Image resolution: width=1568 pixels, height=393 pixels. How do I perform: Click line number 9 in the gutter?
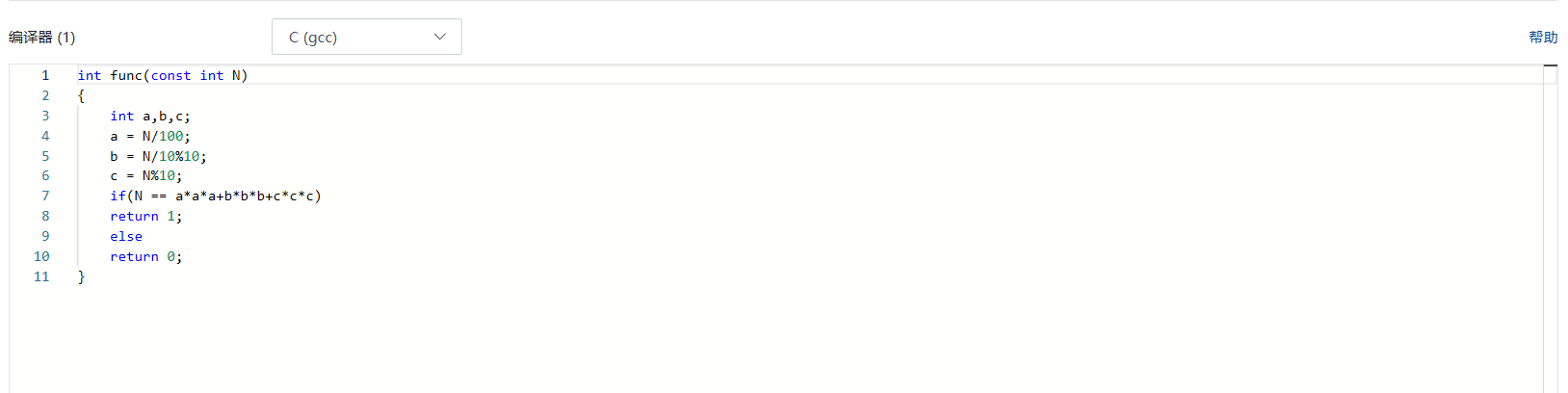[x=44, y=236]
